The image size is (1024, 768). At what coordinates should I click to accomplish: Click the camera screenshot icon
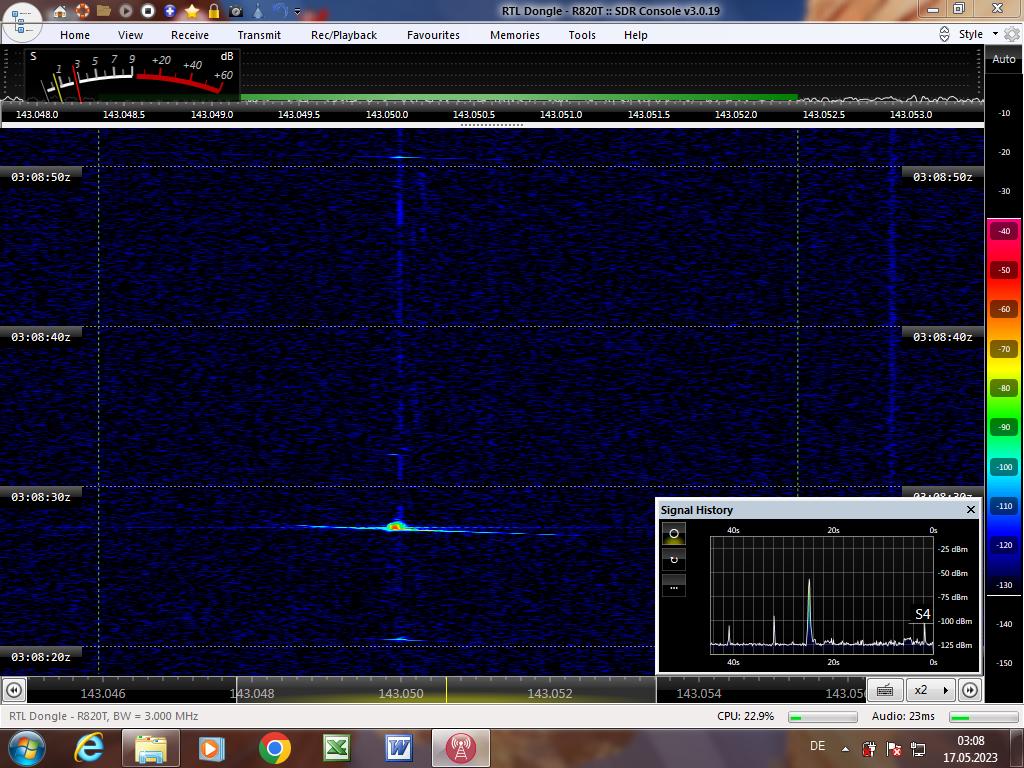(236, 11)
